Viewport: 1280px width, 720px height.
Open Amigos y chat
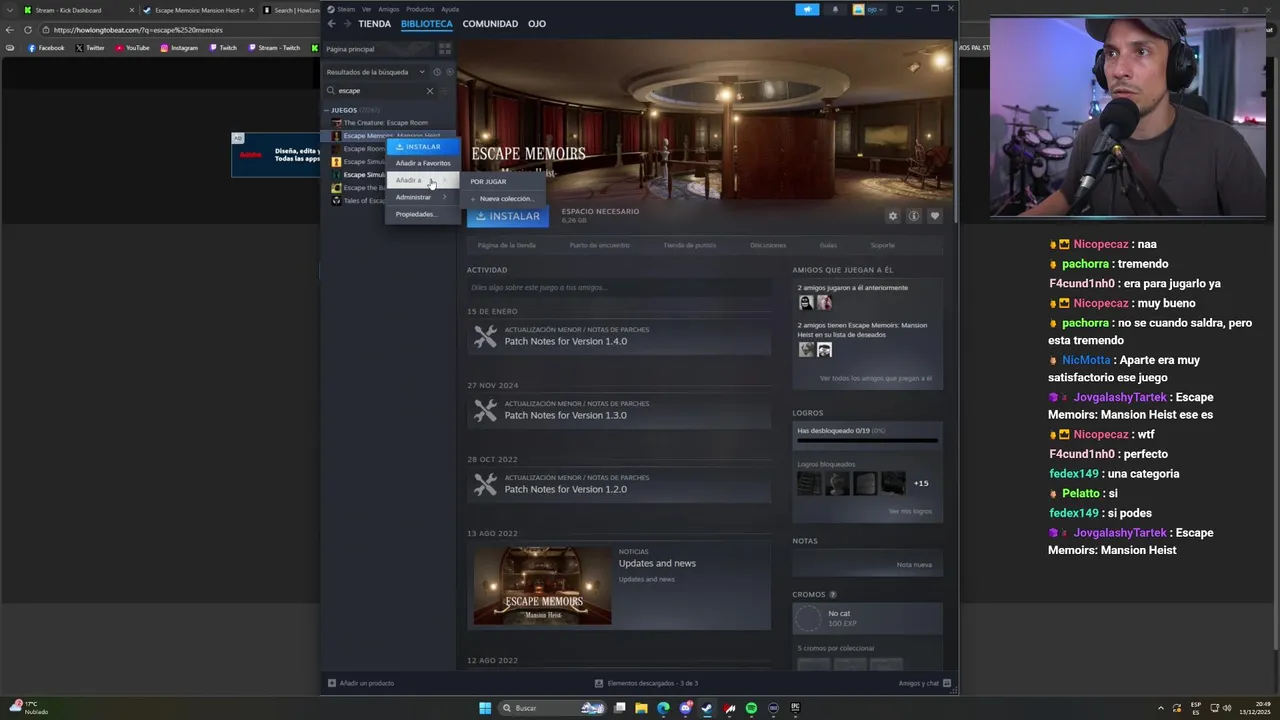pos(924,683)
